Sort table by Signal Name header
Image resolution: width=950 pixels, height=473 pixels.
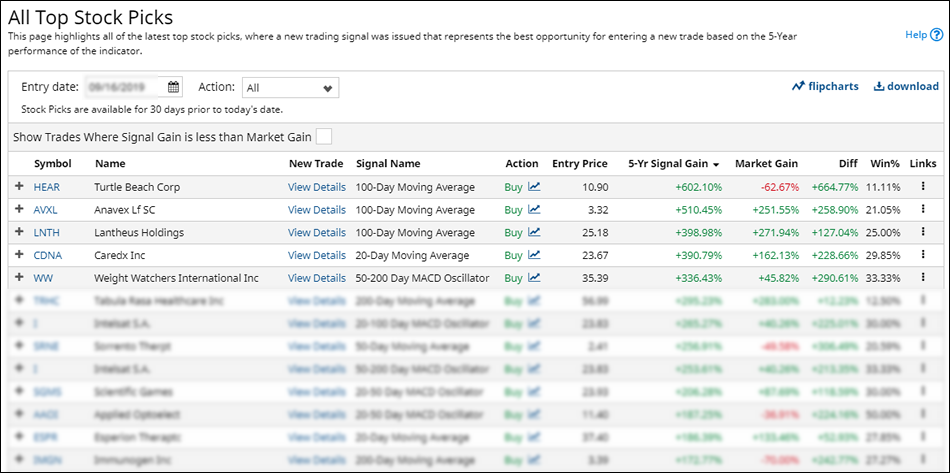coord(388,164)
